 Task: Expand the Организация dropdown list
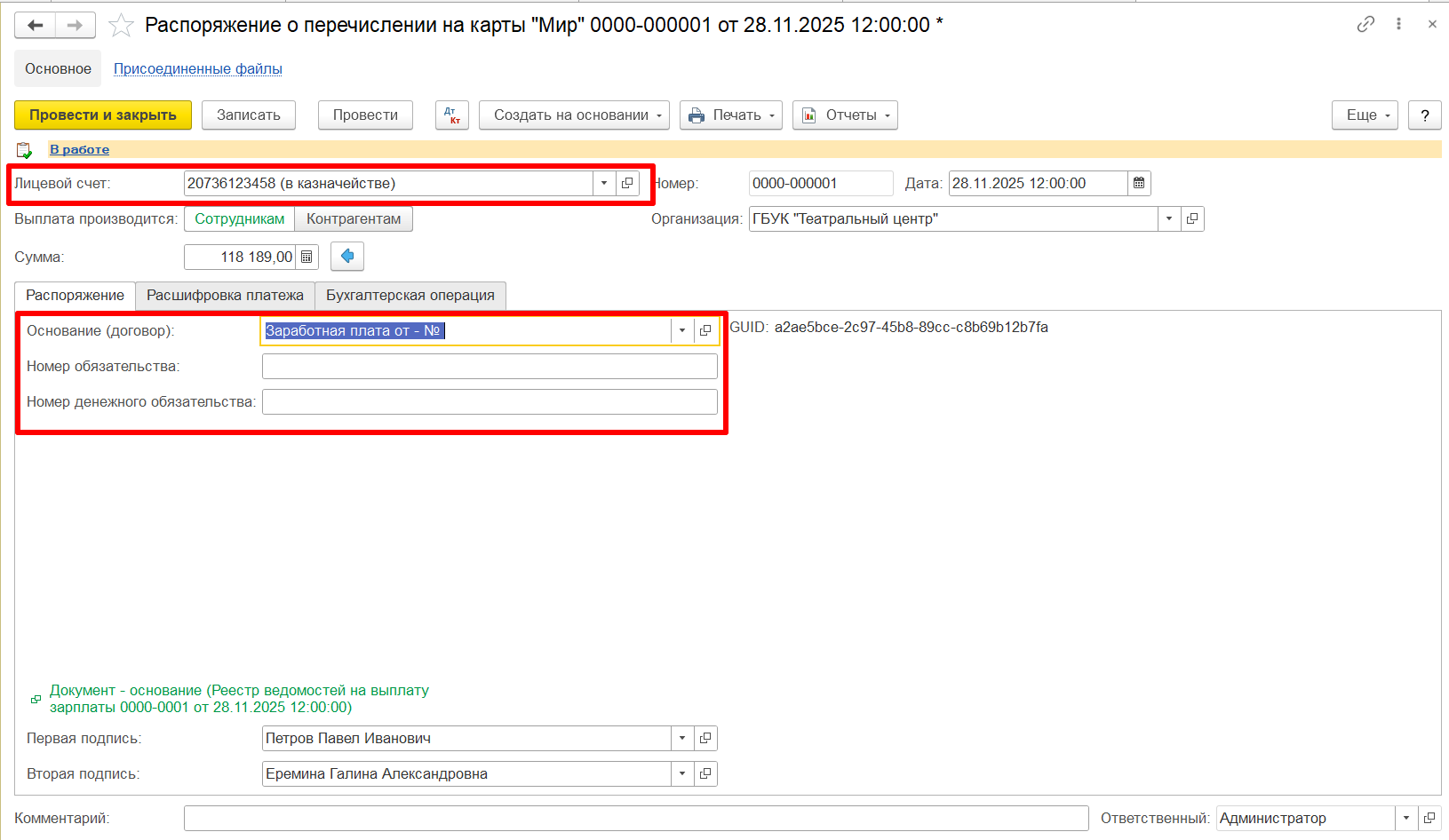[x=1169, y=219]
